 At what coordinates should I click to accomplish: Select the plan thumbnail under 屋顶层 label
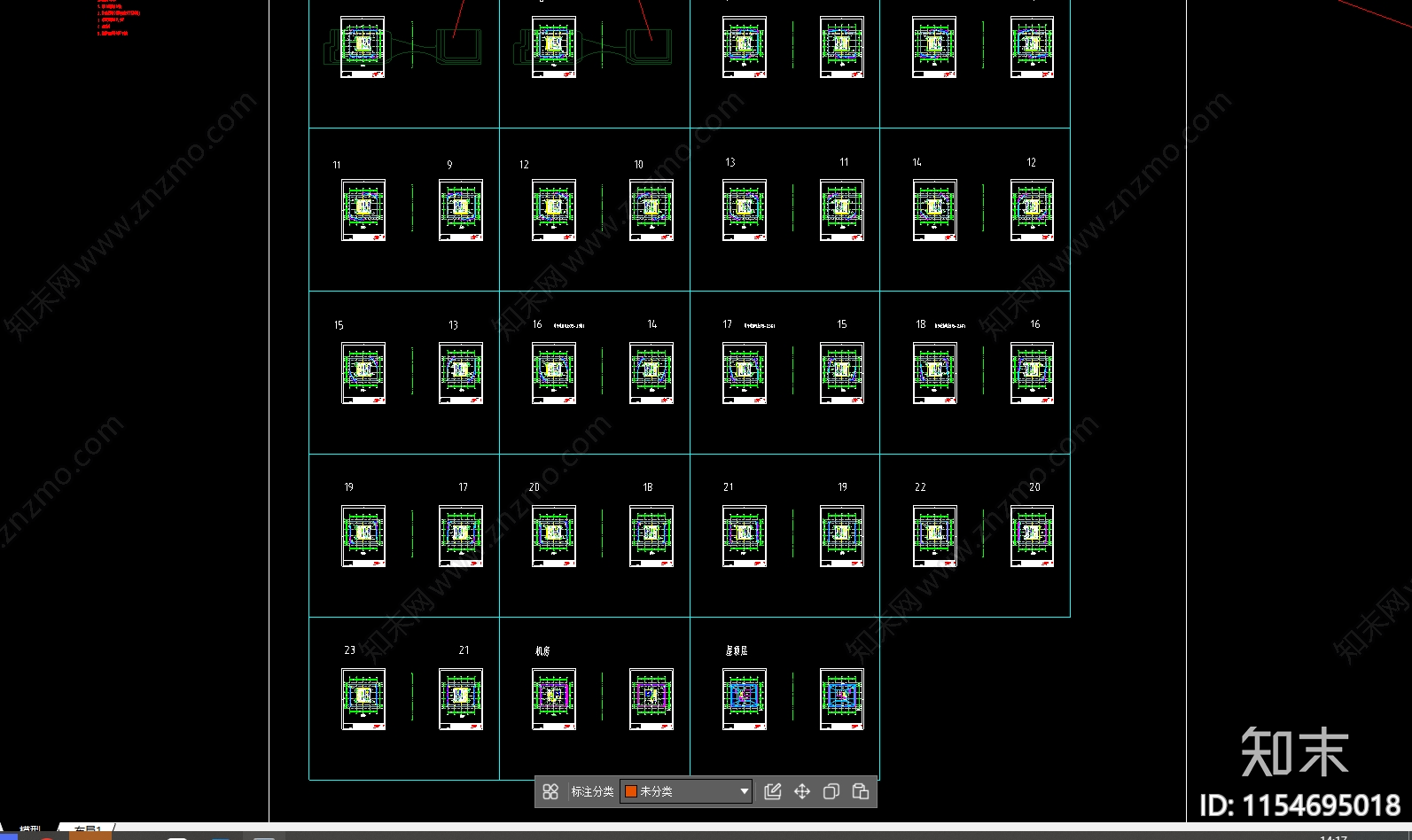pos(745,699)
